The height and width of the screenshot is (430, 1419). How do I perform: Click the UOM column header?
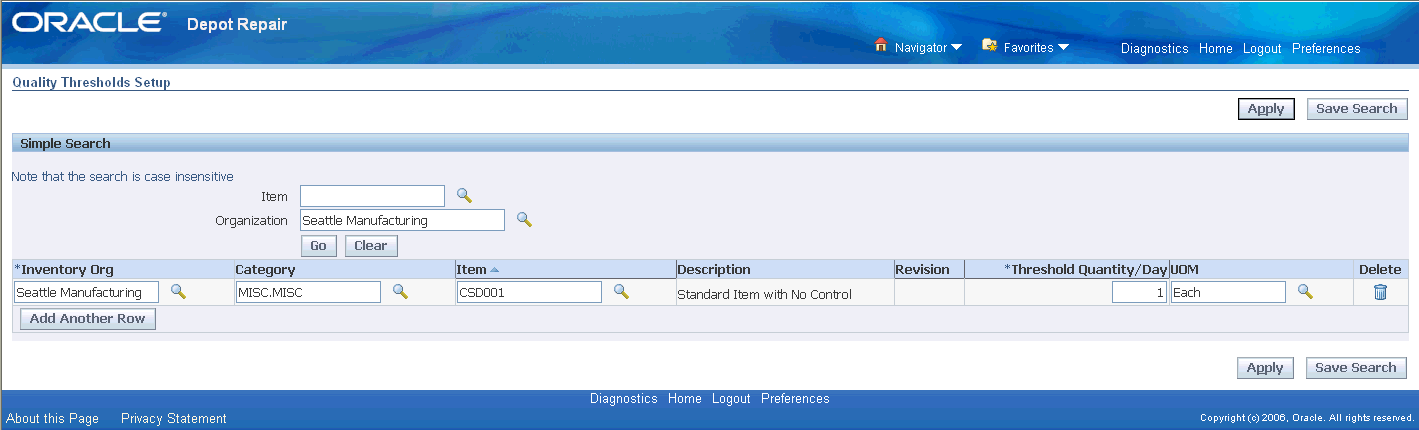1185,270
